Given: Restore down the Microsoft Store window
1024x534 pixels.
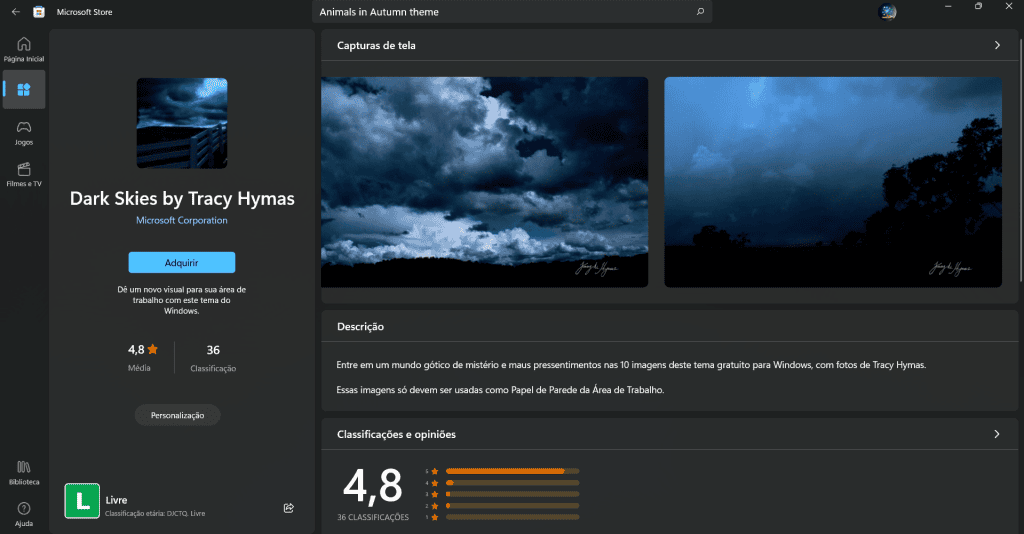Looking at the screenshot, I should point(978,6).
